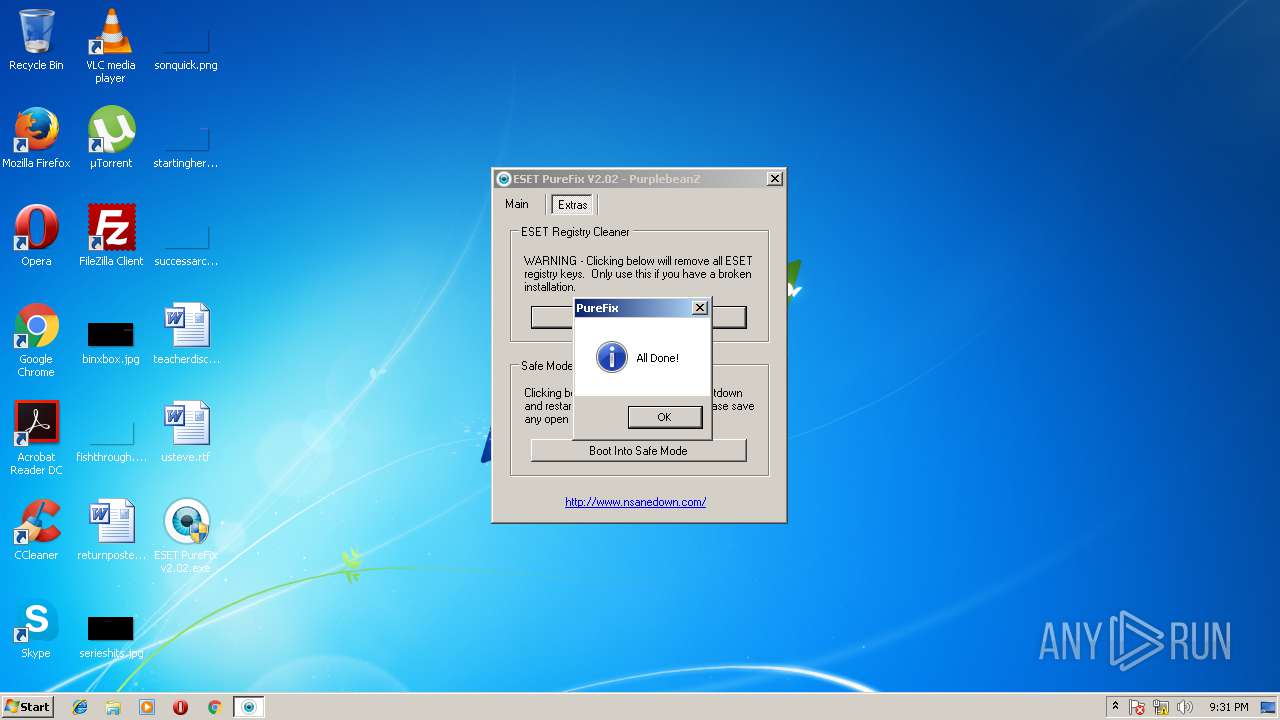Open the Opera browser shortcut
The height and width of the screenshot is (720, 1280).
(36, 236)
